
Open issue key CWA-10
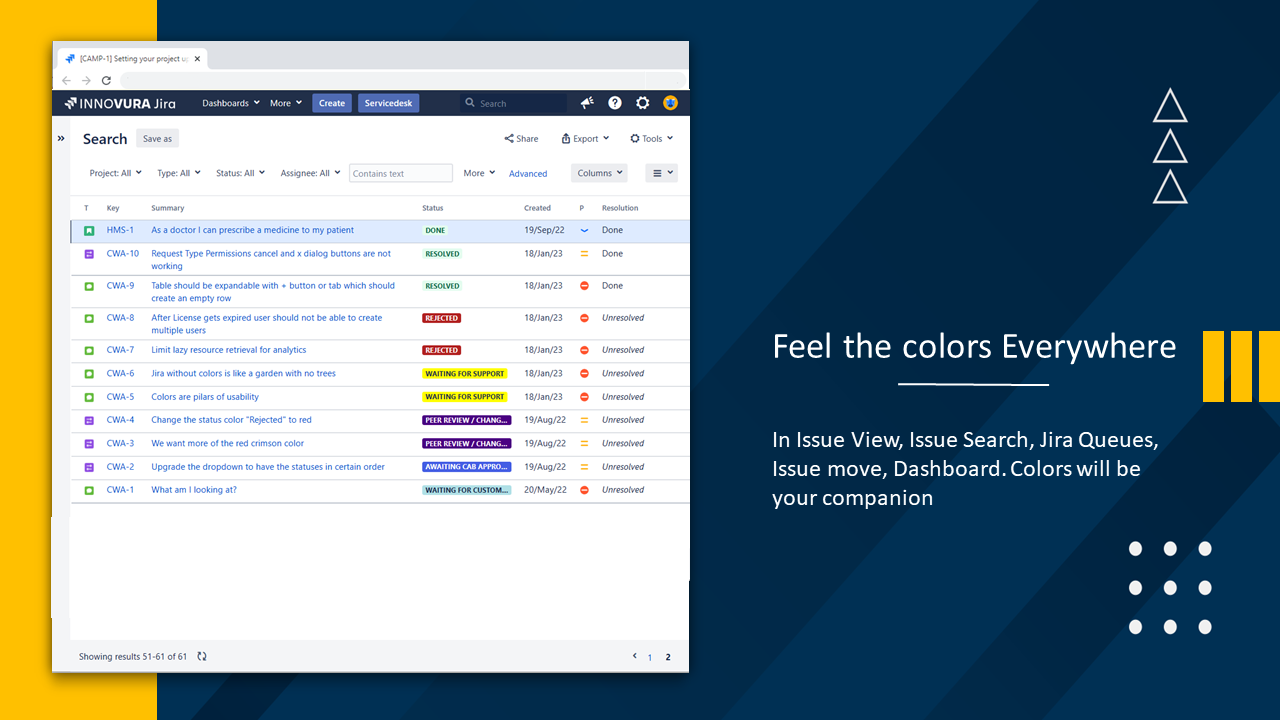coord(123,253)
